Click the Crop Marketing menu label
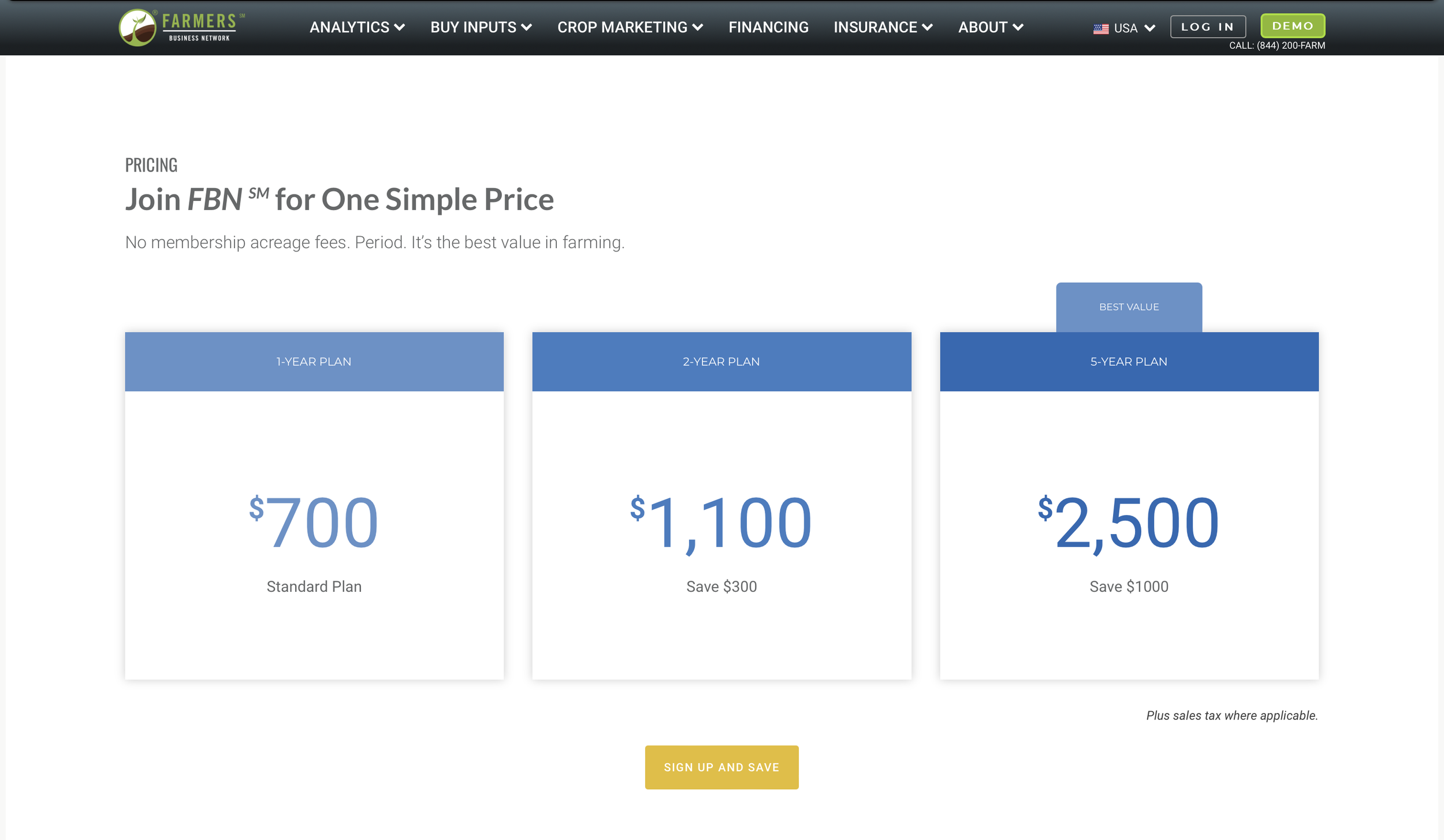This screenshot has height=840, width=1444. point(622,27)
